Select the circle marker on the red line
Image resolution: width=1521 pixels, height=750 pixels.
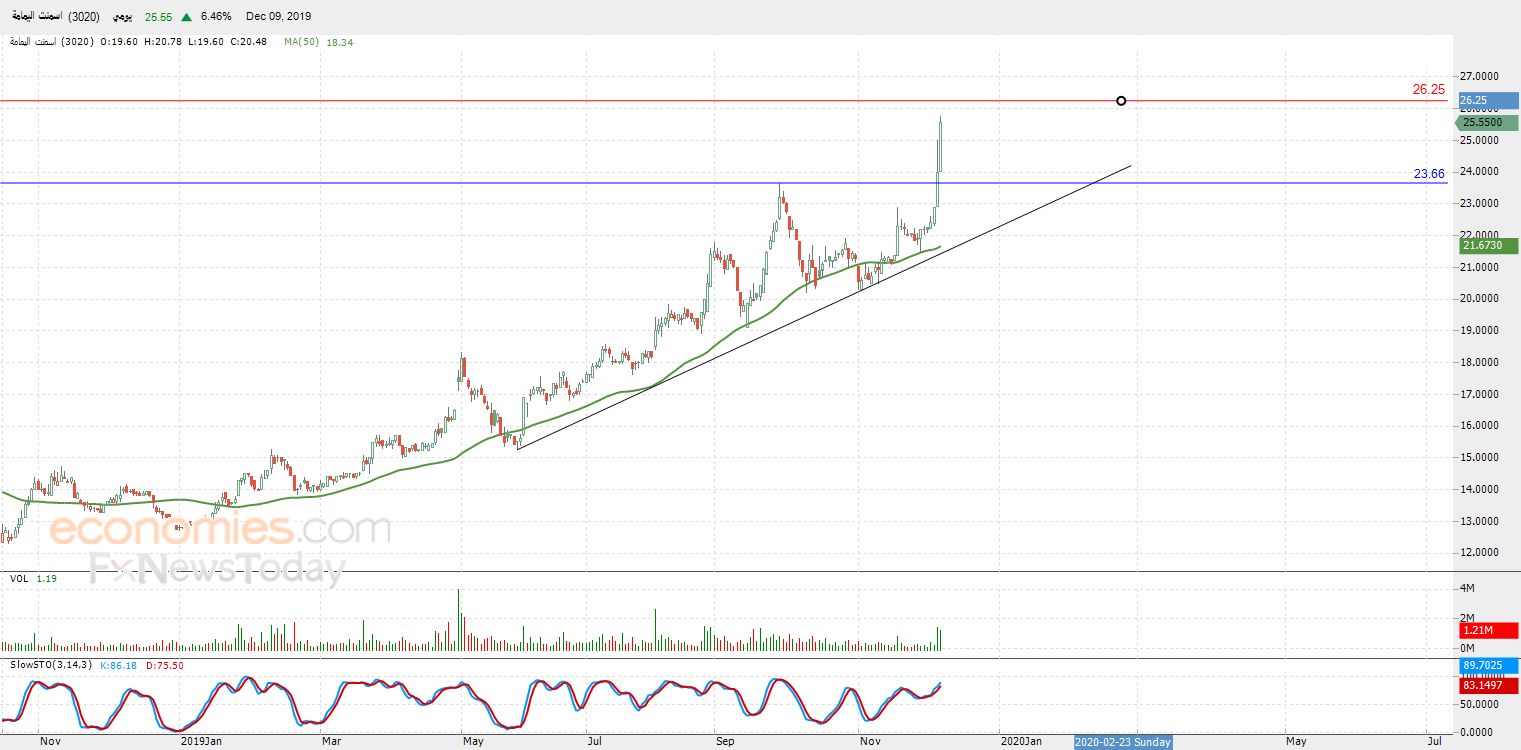click(1121, 101)
